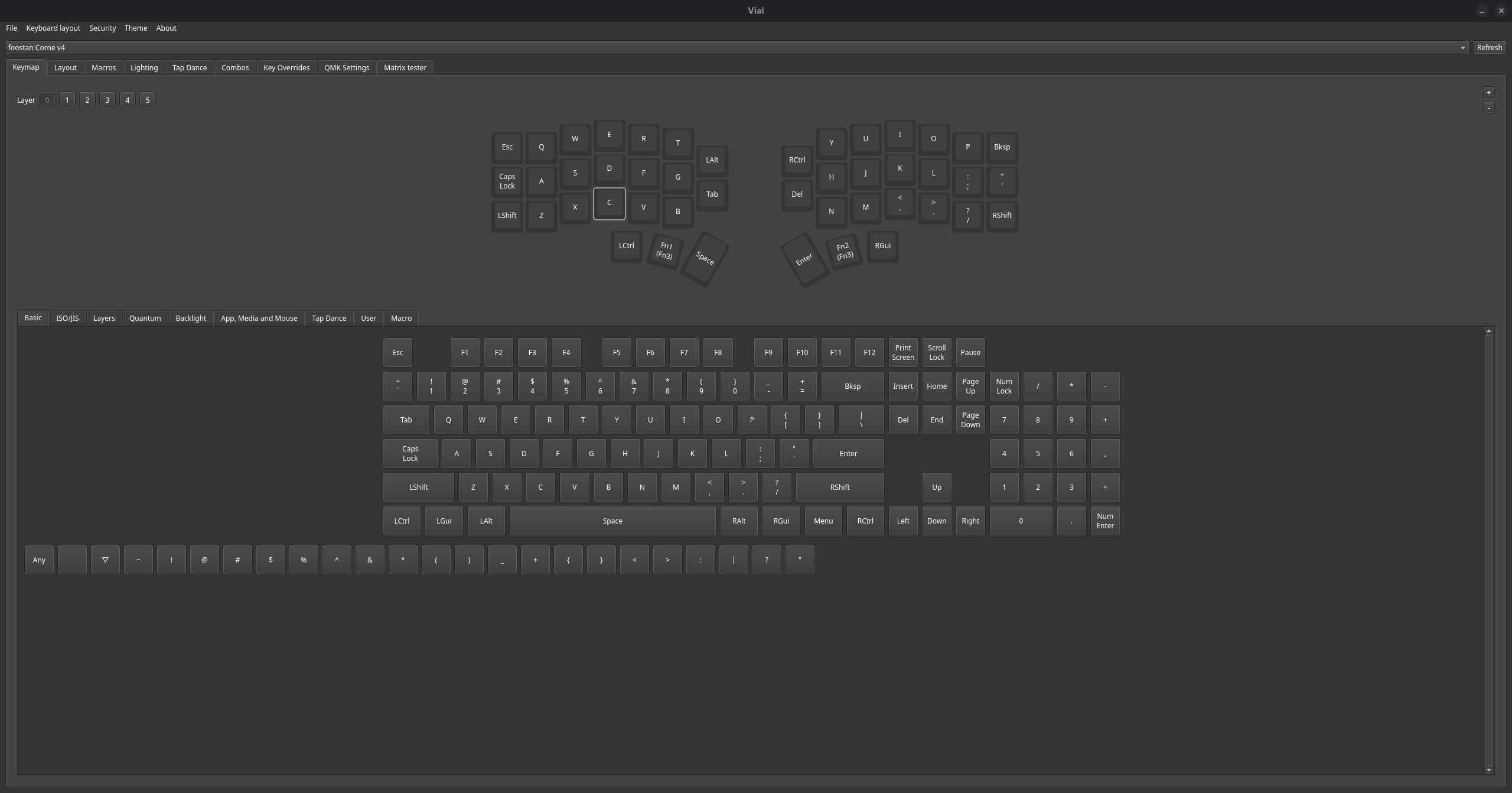Select the Fn2 (Fn3) thumb key
Image resolution: width=1512 pixels, height=793 pixels.
click(843, 251)
